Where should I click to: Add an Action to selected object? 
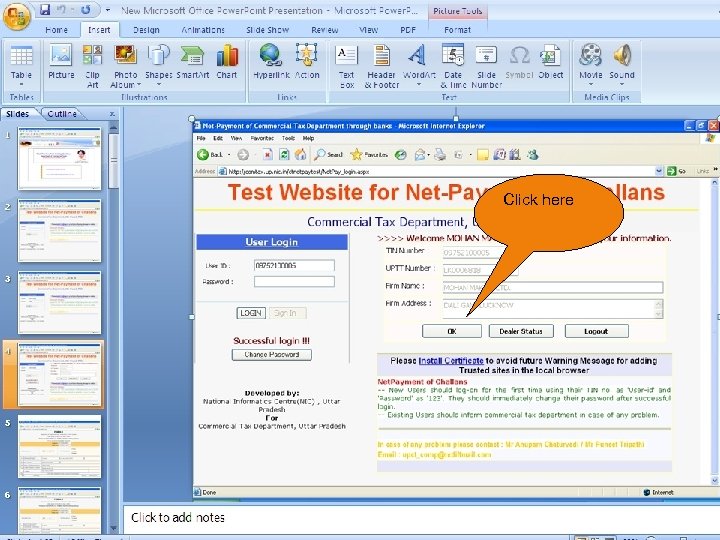[x=307, y=62]
